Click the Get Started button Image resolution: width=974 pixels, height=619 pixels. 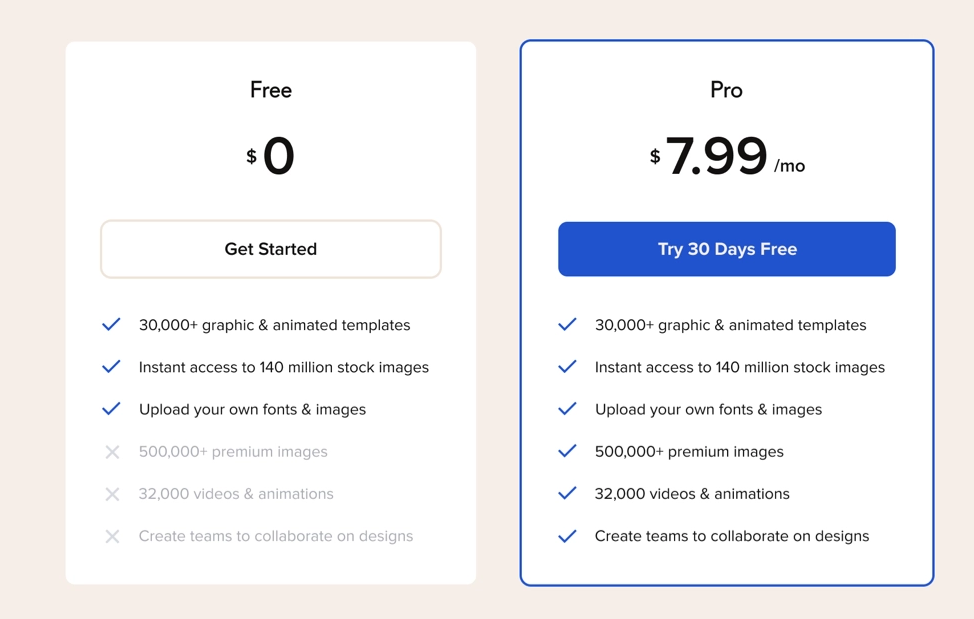[270, 249]
